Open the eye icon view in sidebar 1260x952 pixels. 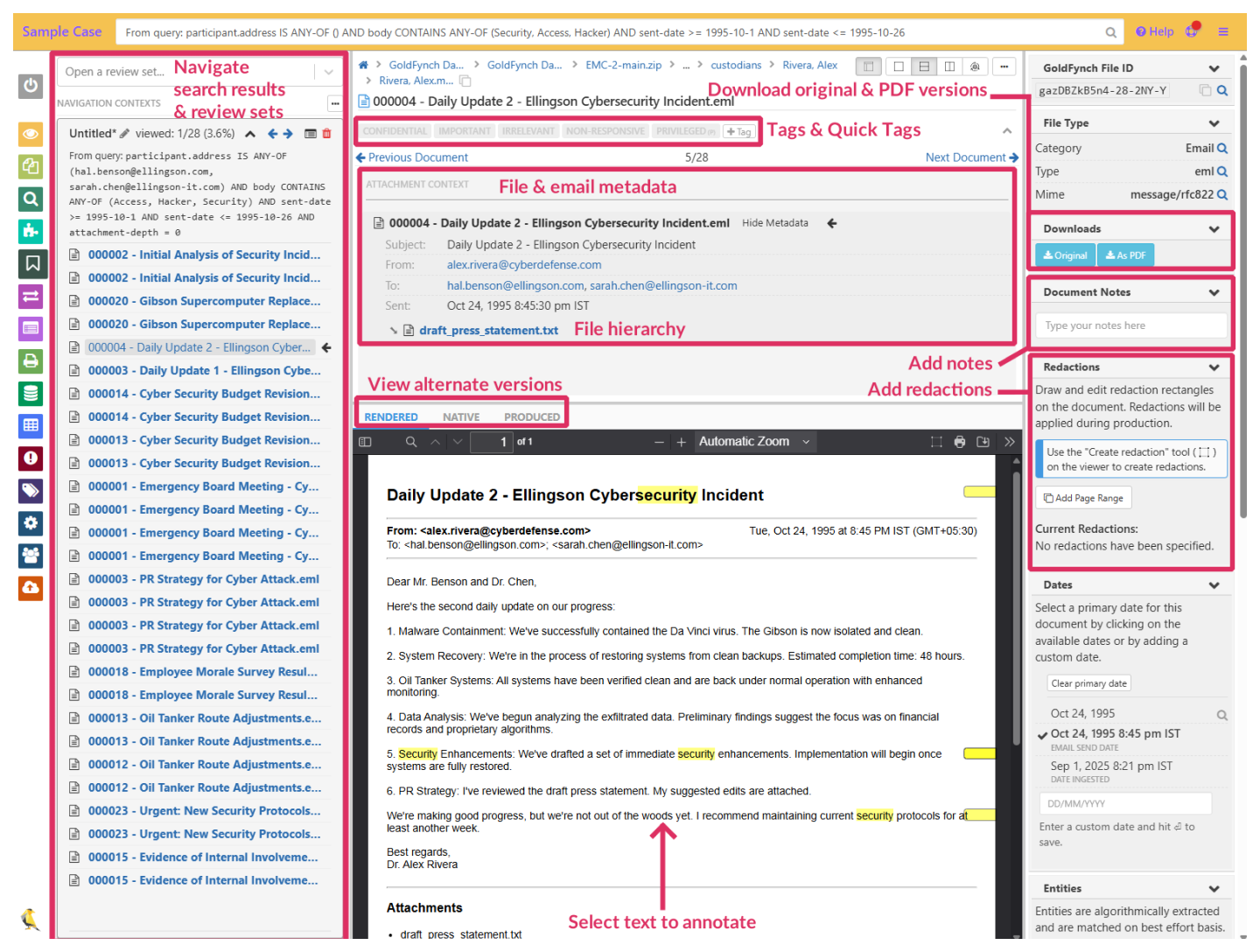pos(31,134)
